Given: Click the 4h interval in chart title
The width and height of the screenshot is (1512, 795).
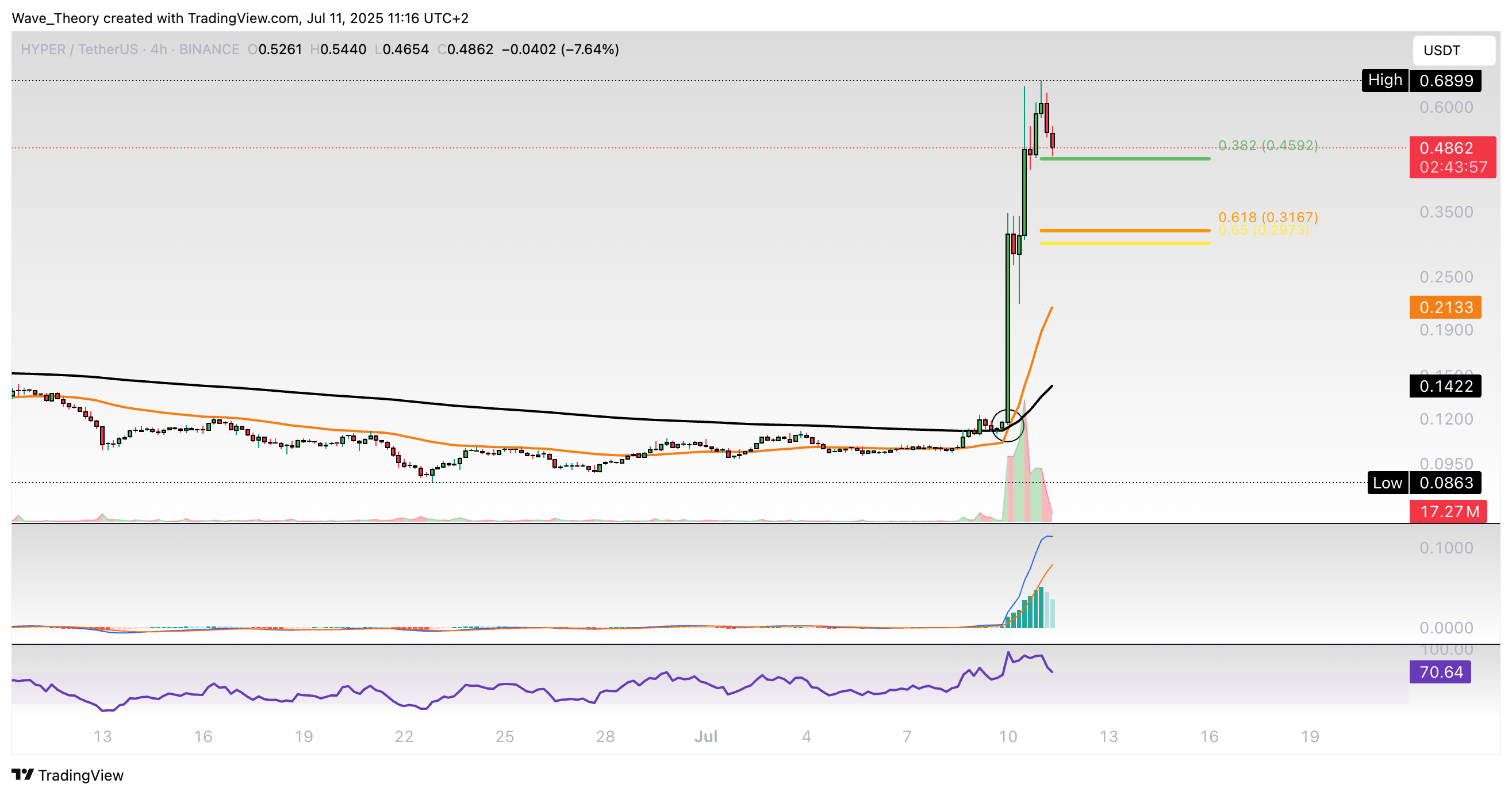Looking at the screenshot, I should coord(159,49).
